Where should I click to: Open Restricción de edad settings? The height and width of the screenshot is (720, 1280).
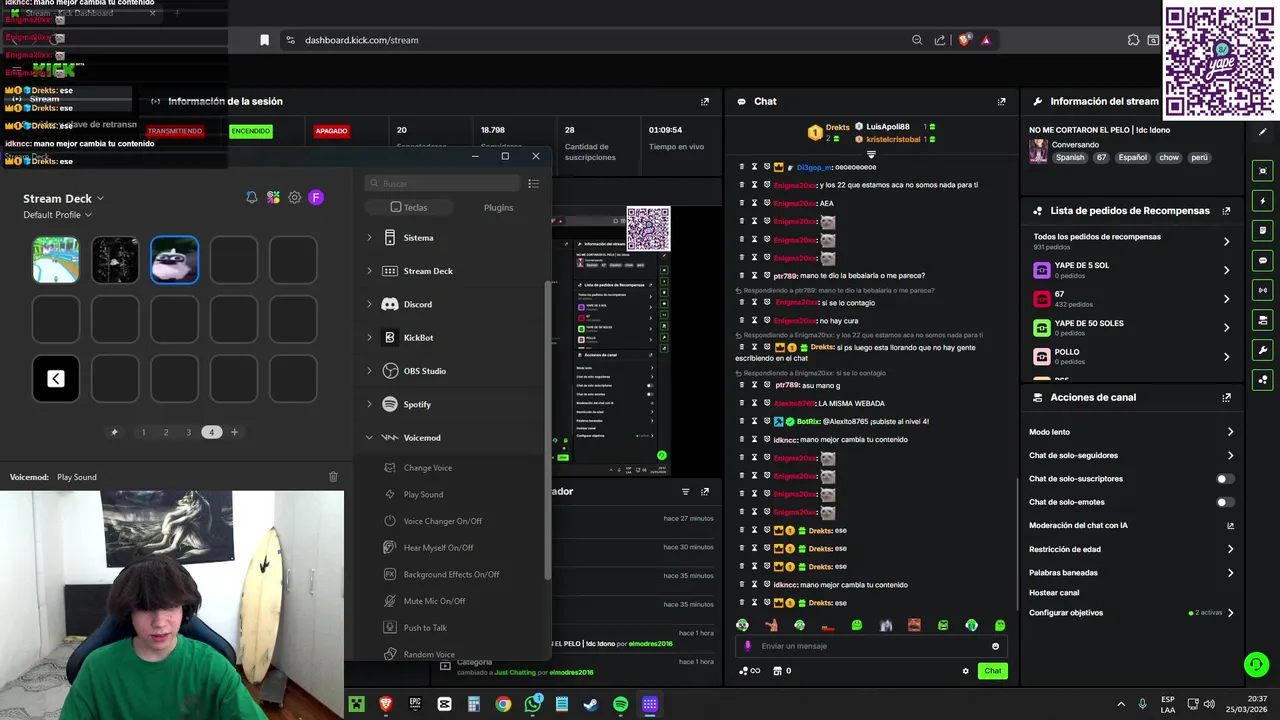tap(1131, 549)
